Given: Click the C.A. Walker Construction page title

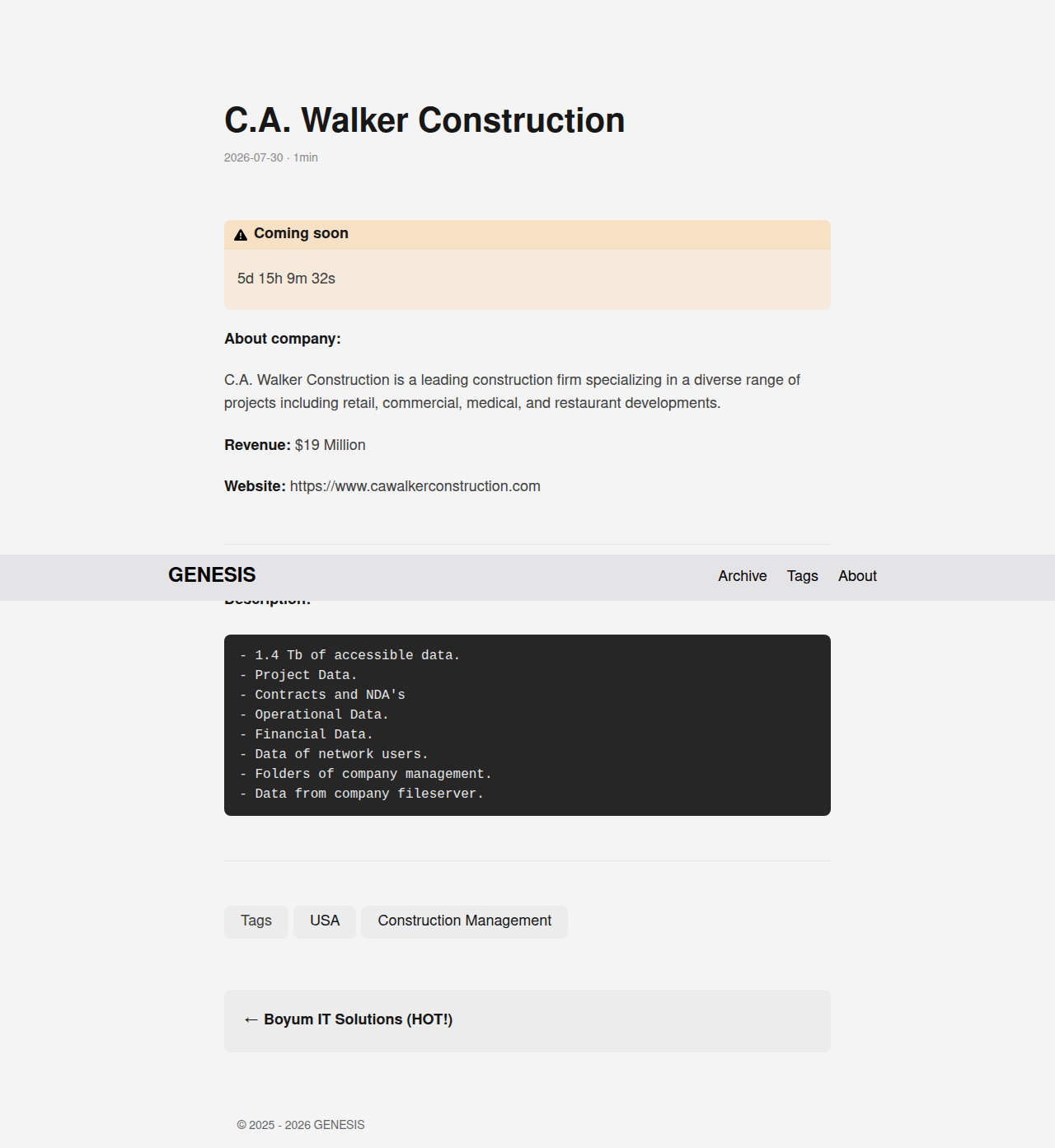Looking at the screenshot, I should point(424,120).
